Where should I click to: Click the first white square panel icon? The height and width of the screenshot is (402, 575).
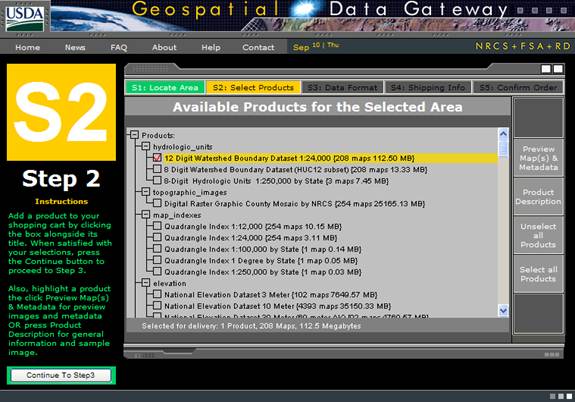coord(546,69)
